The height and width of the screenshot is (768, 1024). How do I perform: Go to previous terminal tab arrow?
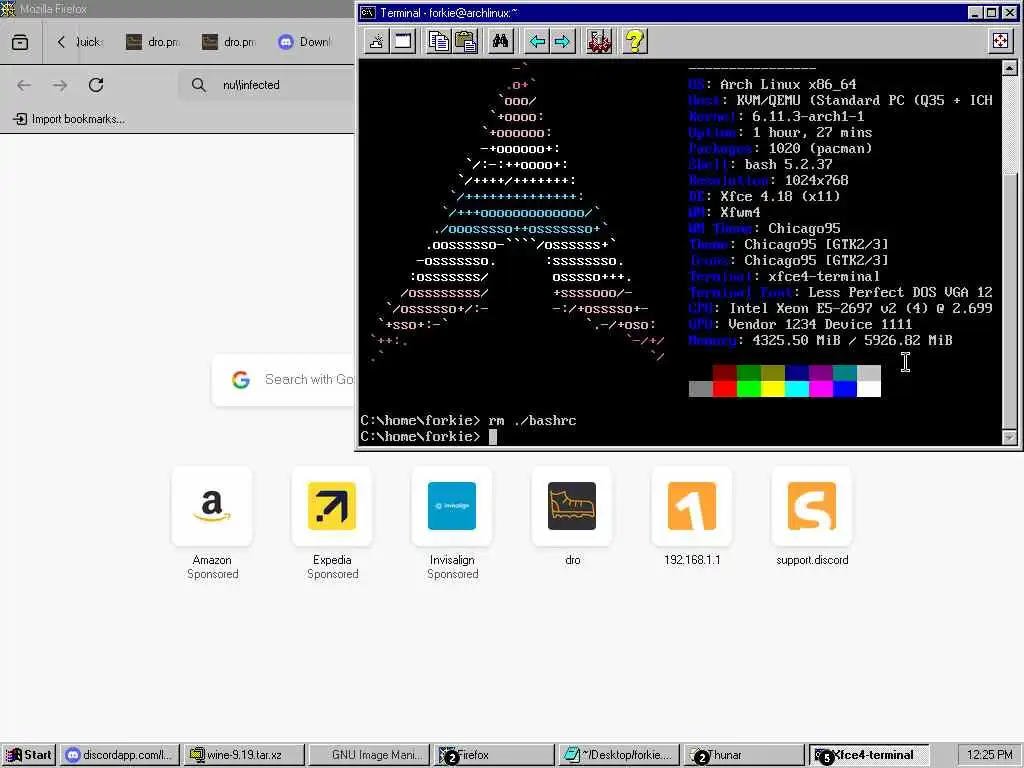pos(537,42)
